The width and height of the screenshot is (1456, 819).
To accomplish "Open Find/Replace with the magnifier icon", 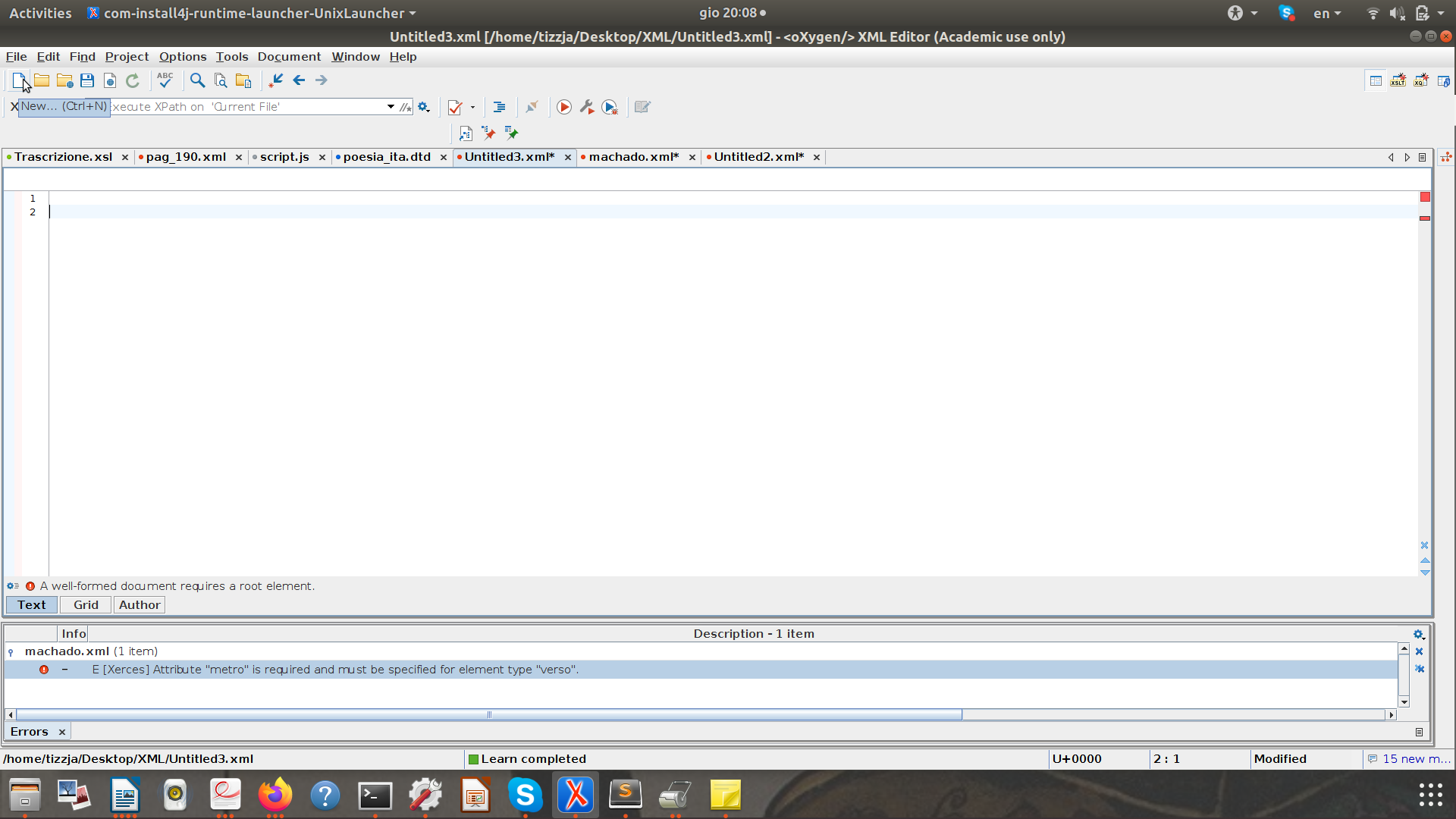I will [197, 80].
